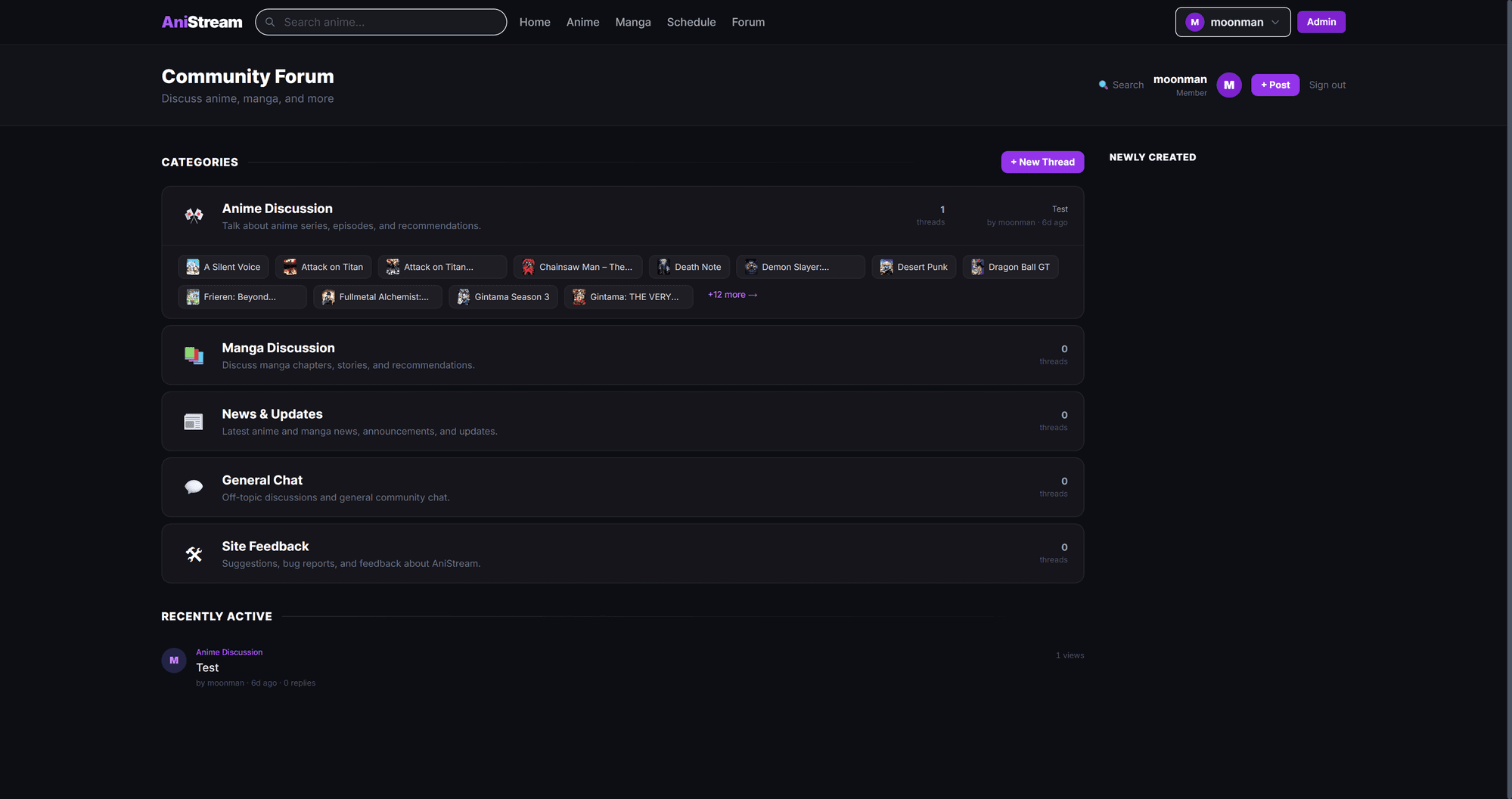
Task: Click the Dragon Ball GT poster icon
Action: pyautogui.click(x=977, y=267)
